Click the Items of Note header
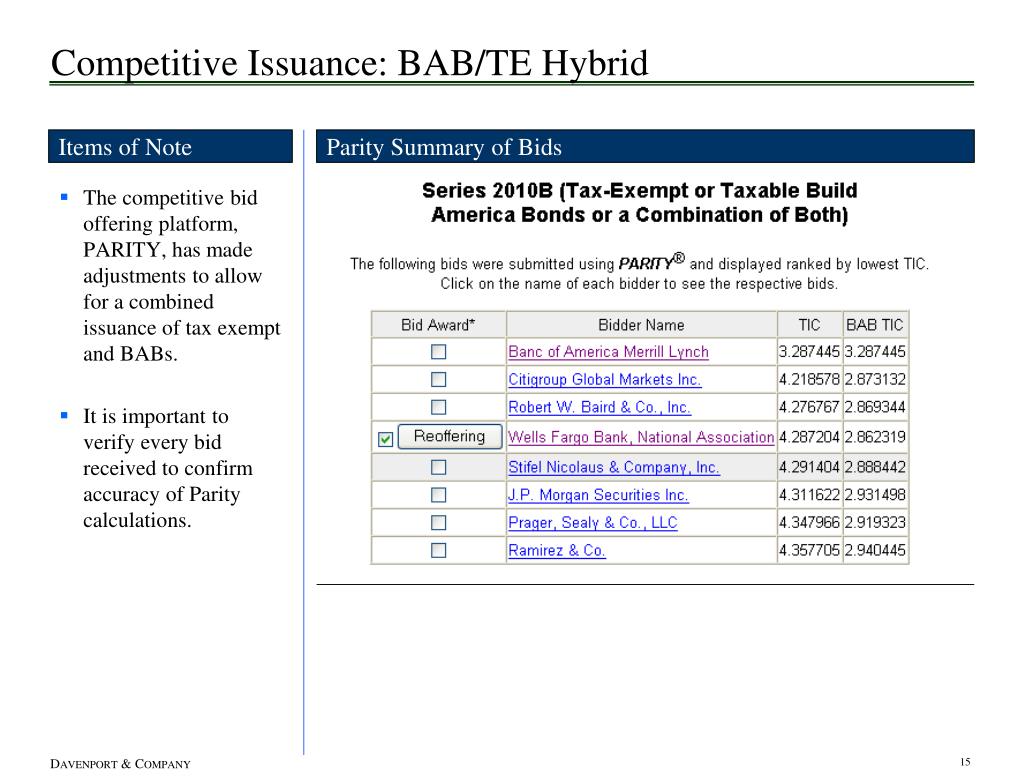The height and width of the screenshot is (780, 1023). pyautogui.click(x=170, y=147)
